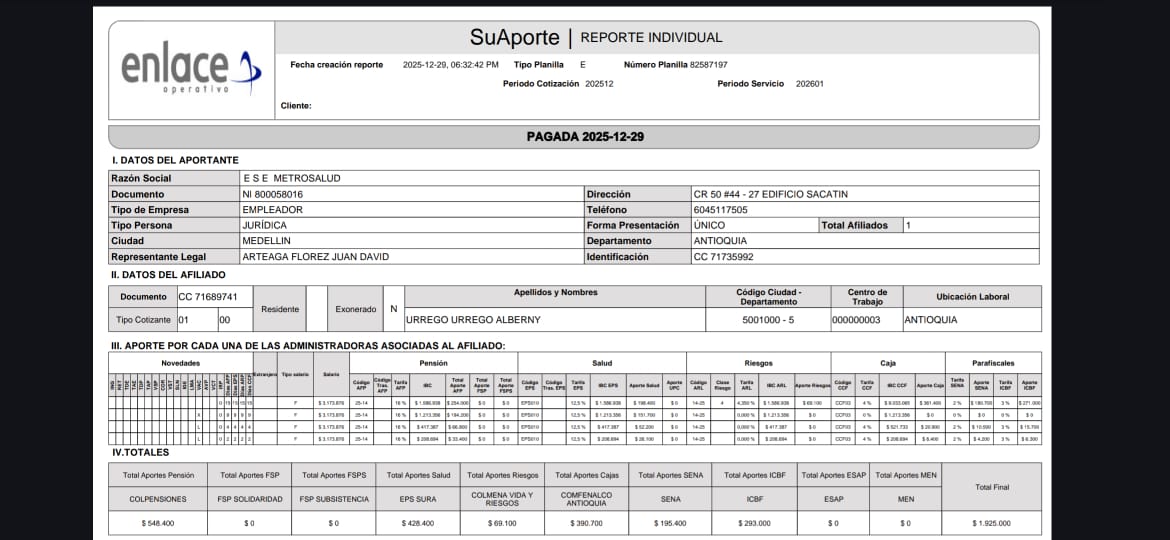
Task: Select the Razón Social value E S E METROSALUD
Action: pyautogui.click(x=291, y=178)
